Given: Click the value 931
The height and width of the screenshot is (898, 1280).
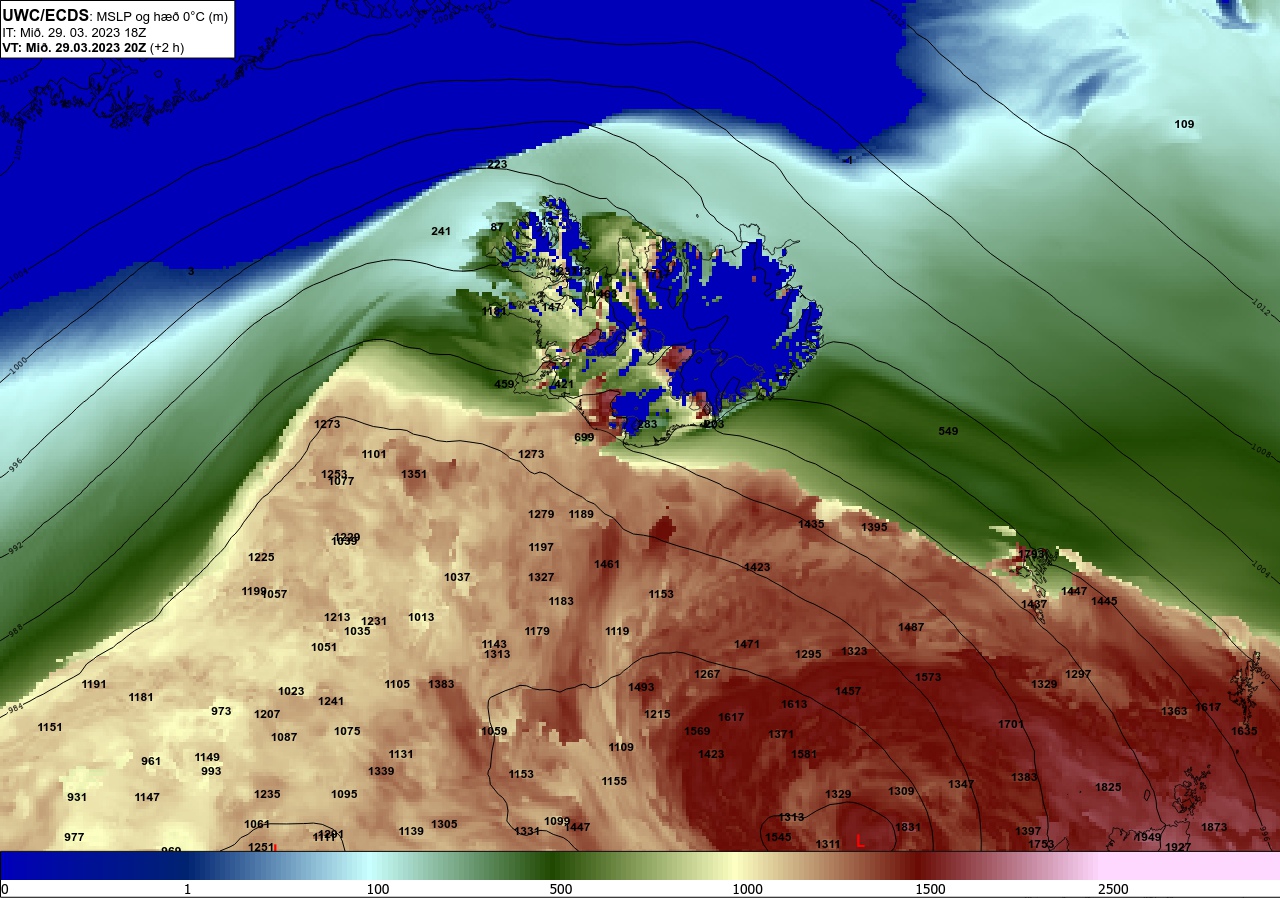Looking at the screenshot, I should pyautogui.click(x=77, y=797).
